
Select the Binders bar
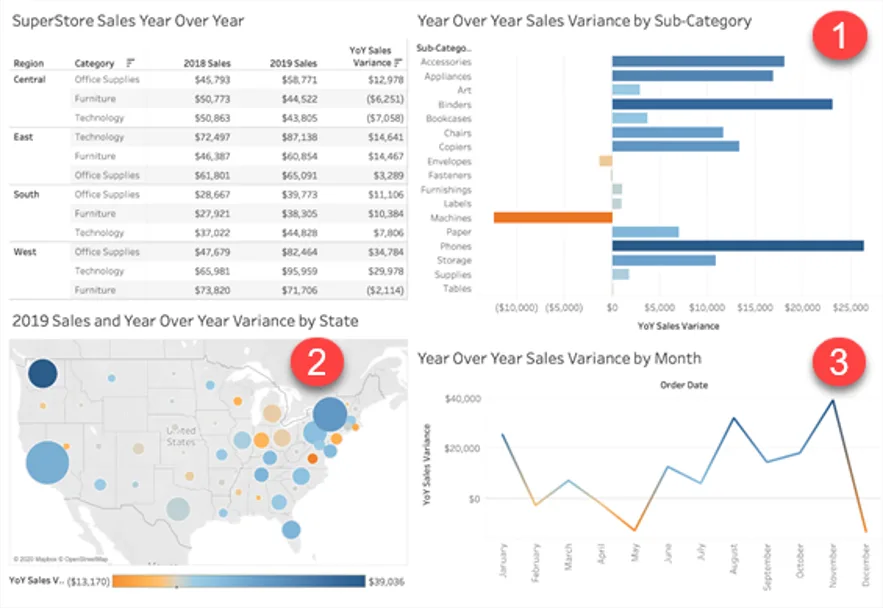[723, 104]
